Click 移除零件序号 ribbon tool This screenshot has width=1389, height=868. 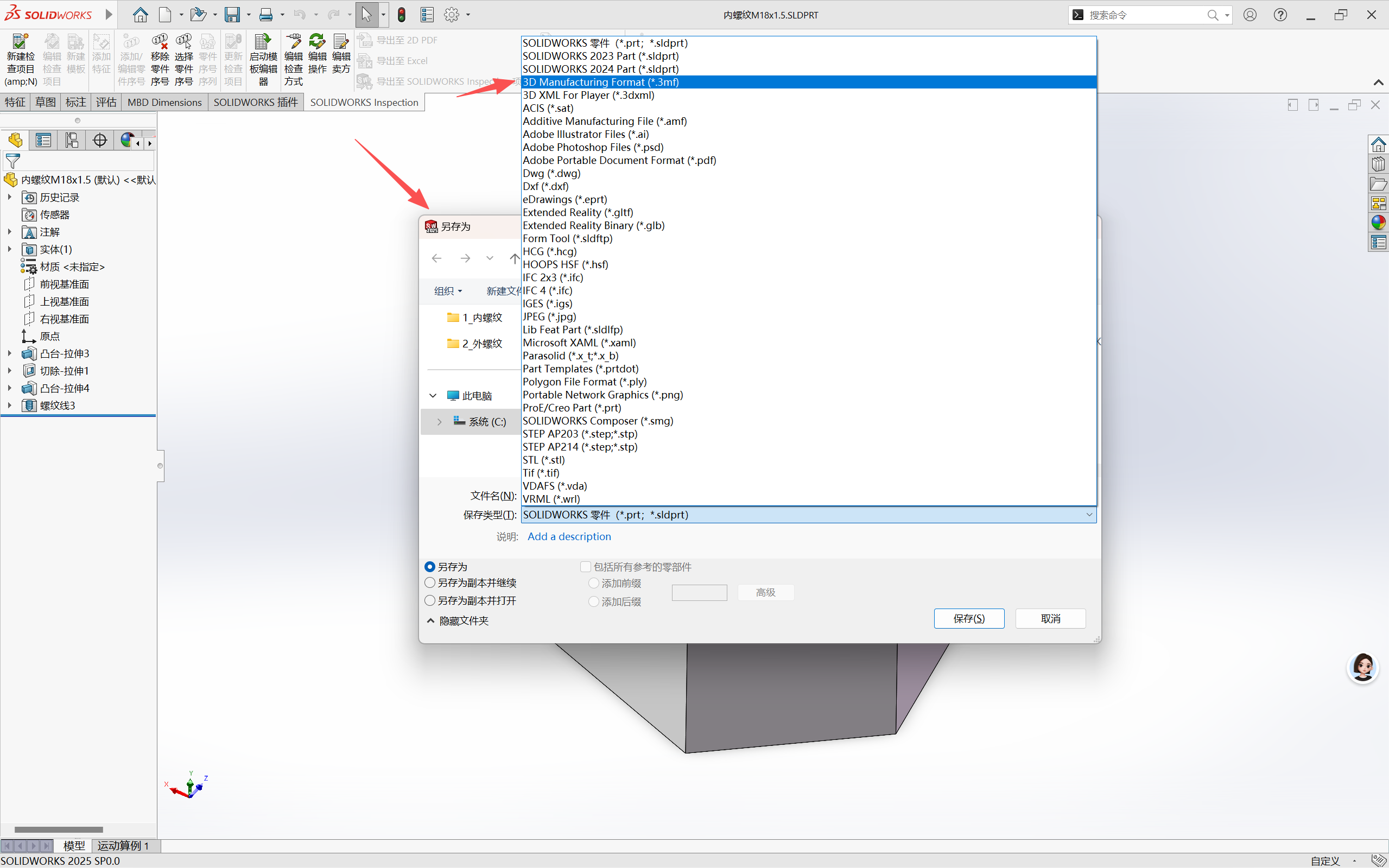point(160,60)
